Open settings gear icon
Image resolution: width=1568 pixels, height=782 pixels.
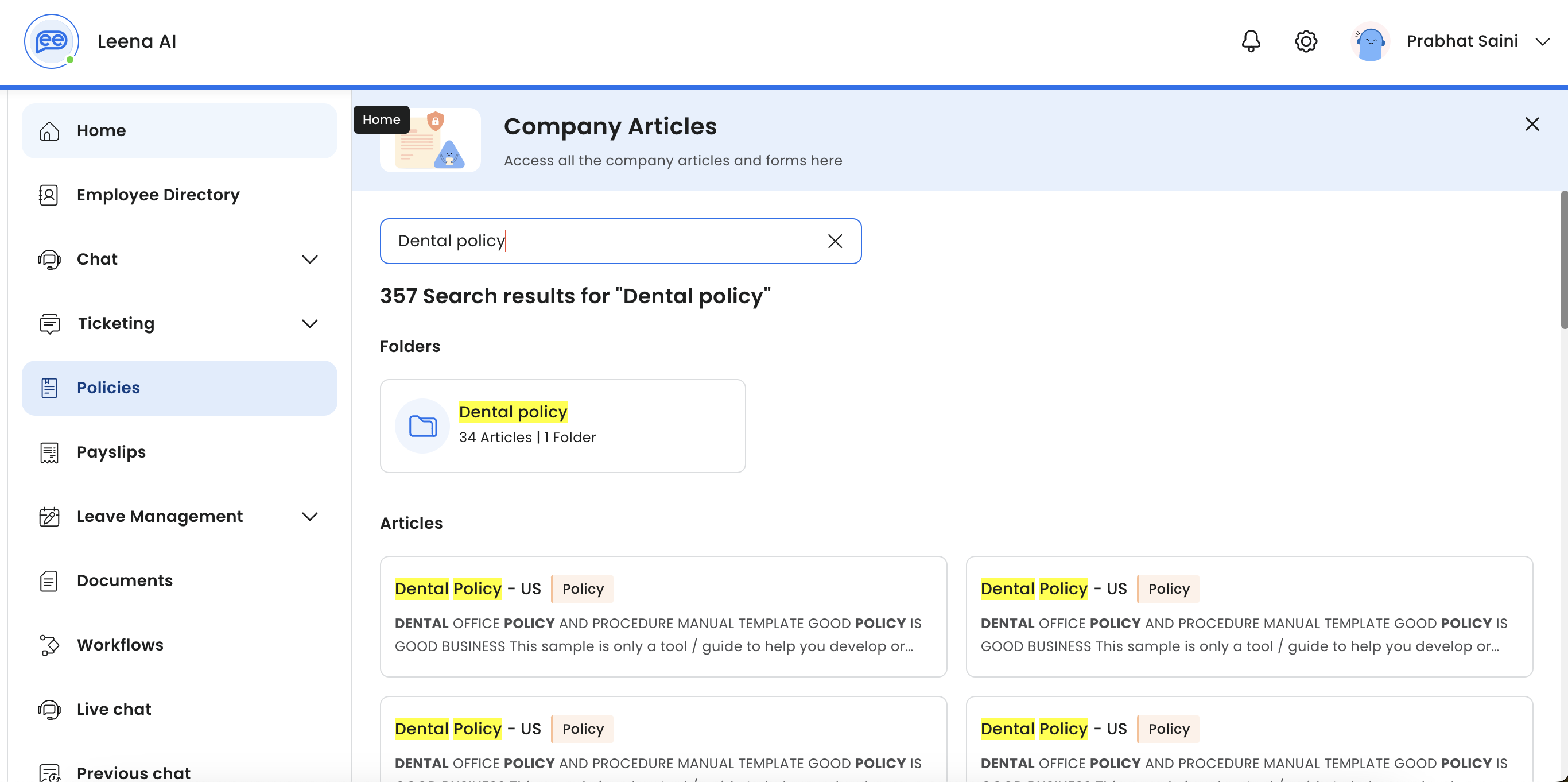[x=1305, y=41]
